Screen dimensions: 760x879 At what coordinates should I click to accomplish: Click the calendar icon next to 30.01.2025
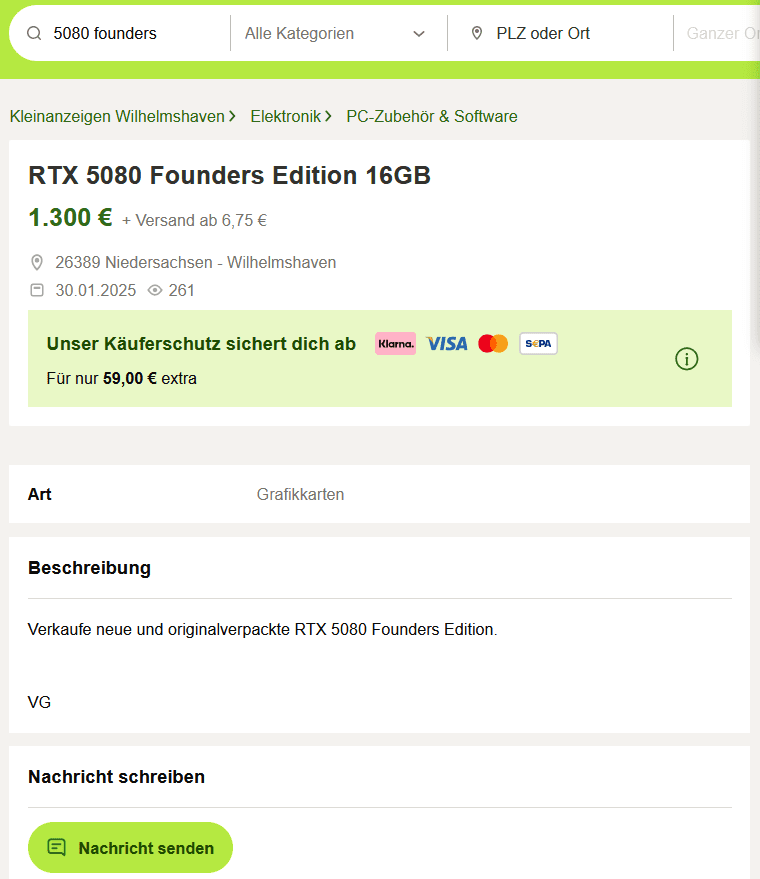coord(37,291)
